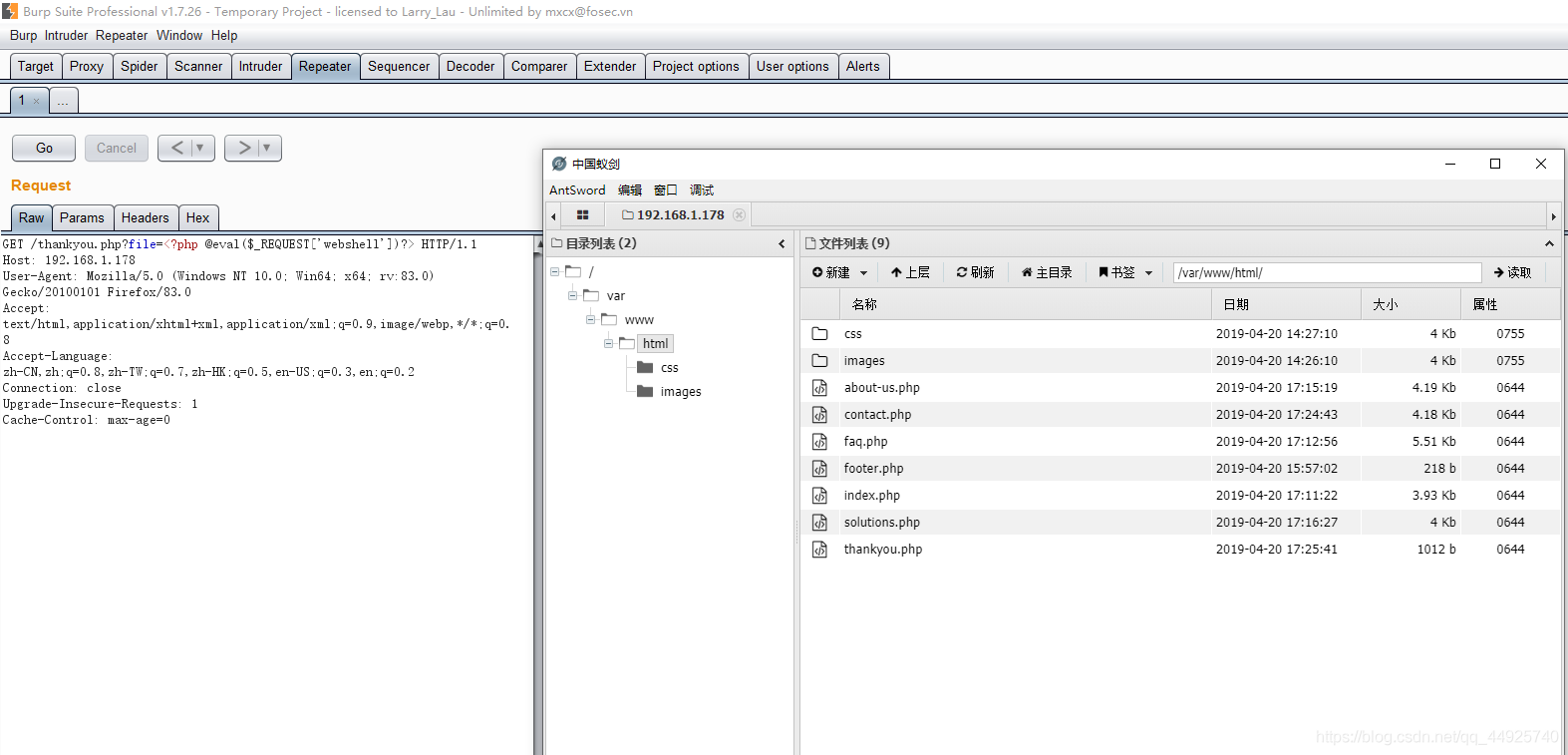Jump to the home directory with 主目录
1568x755 pixels.
tap(1047, 272)
